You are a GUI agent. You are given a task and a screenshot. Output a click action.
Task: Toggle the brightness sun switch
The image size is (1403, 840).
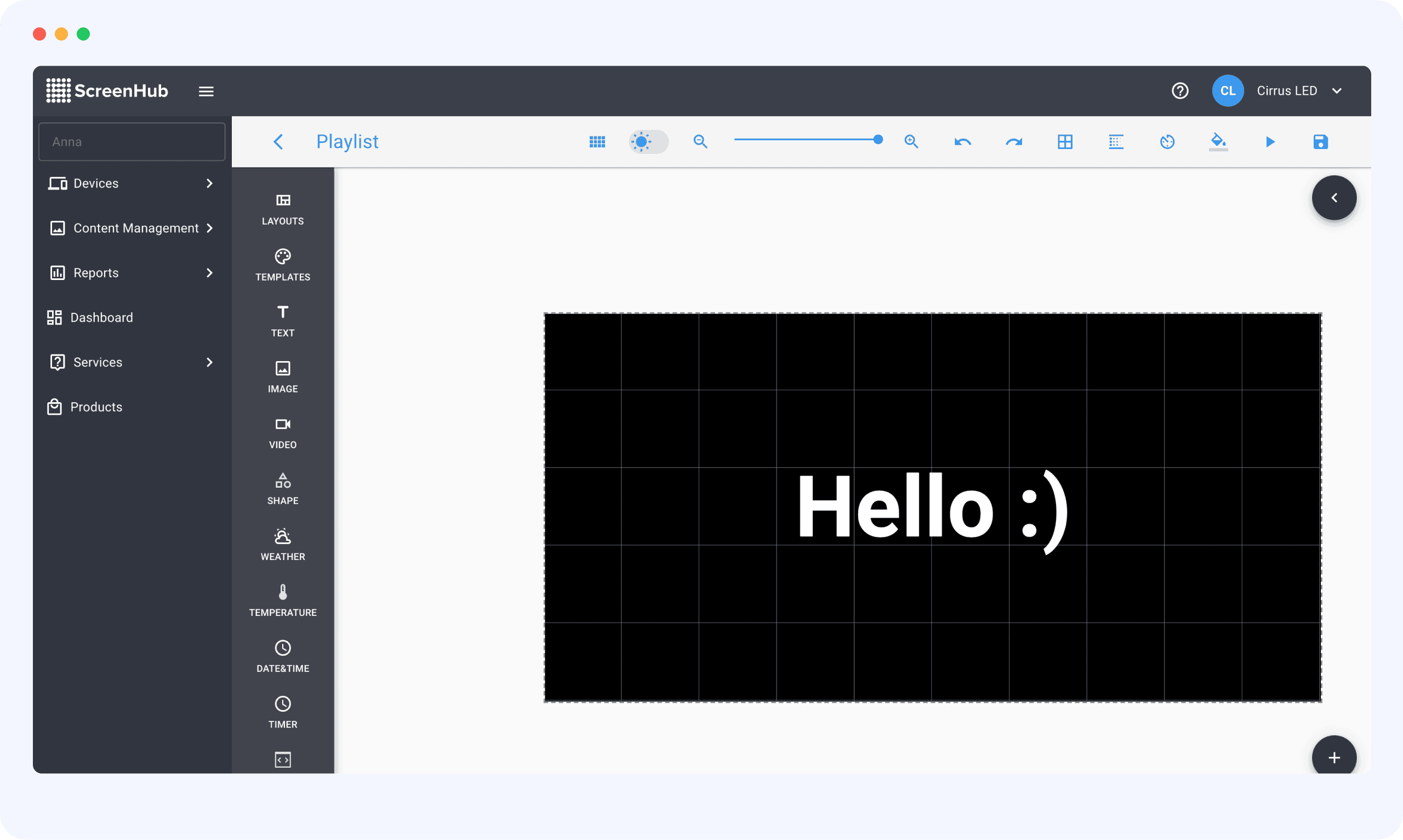648,141
